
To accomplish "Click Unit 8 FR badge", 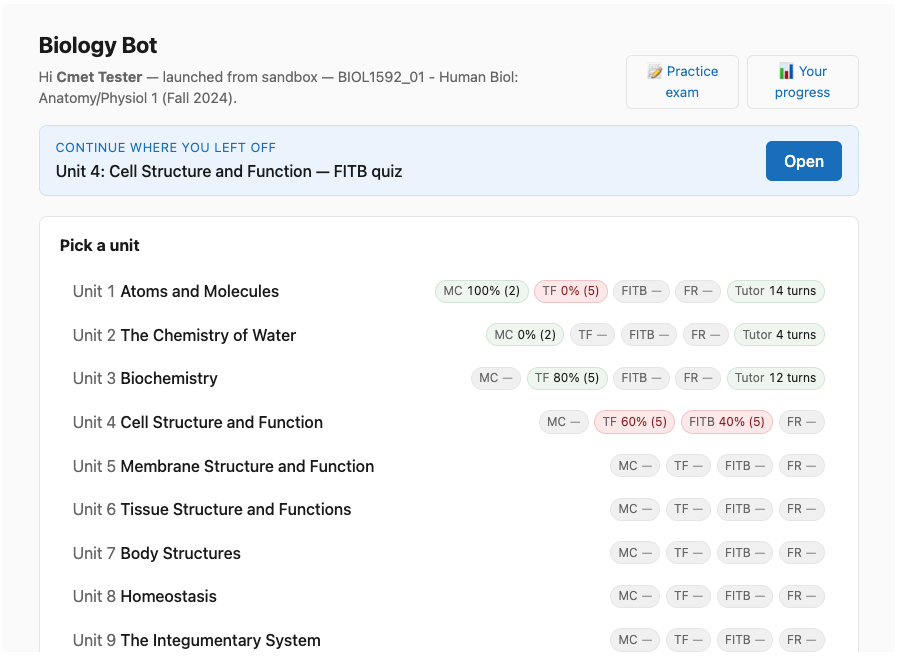I will [x=802, y=596].
